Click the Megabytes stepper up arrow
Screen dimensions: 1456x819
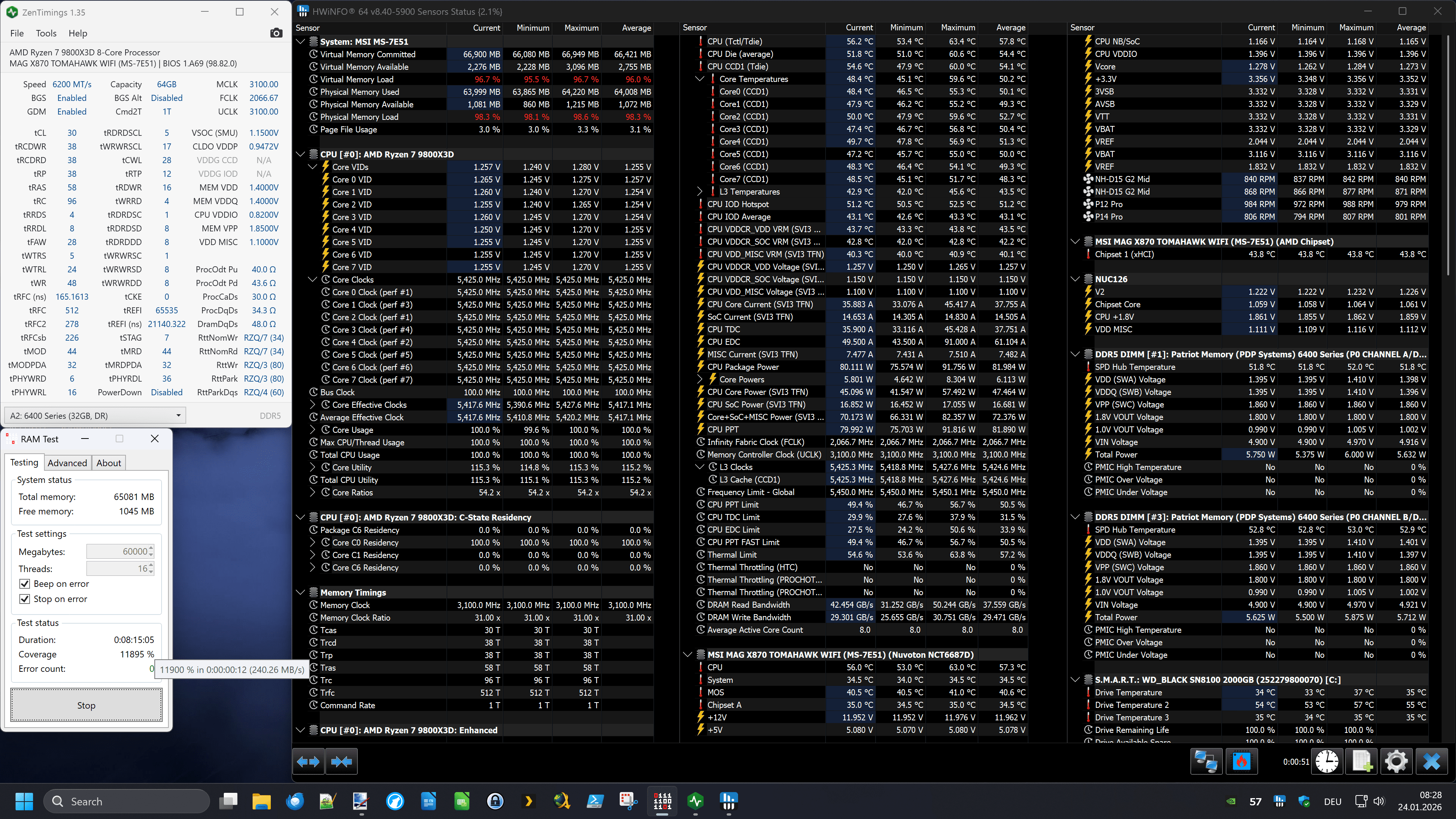(x=151, y=548)
